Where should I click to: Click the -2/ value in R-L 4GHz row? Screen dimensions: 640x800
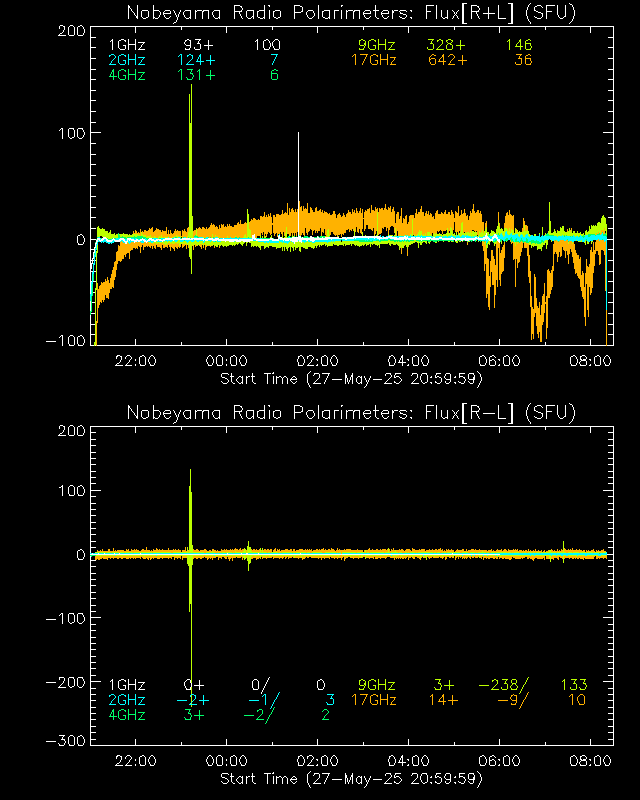[x=259, y=715]
